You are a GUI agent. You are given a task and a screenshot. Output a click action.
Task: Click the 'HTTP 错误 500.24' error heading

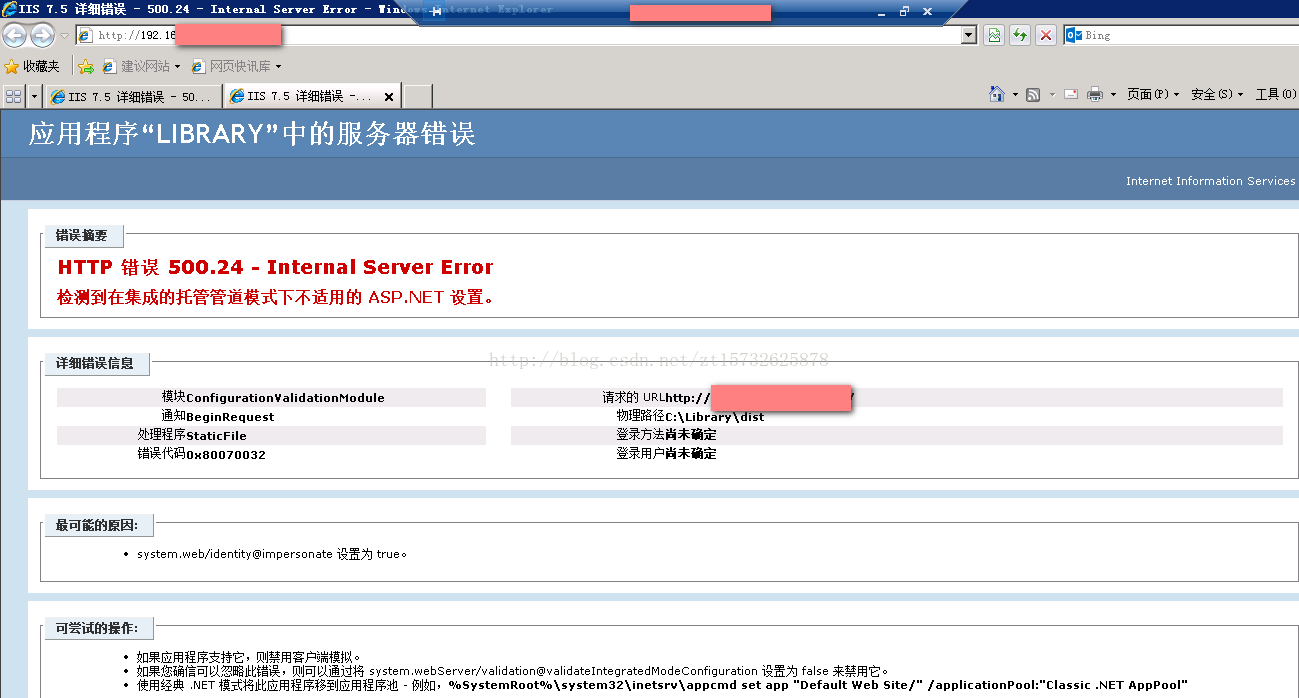click(275, 267)
